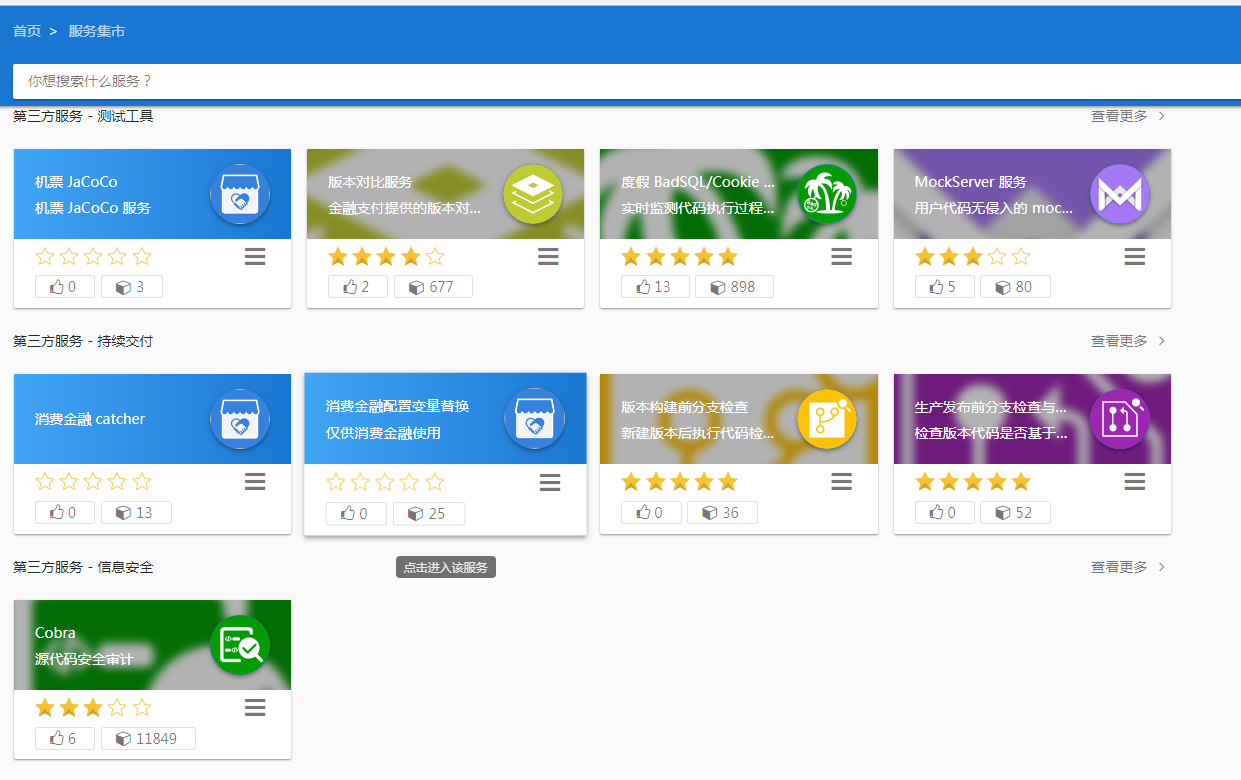Set fifth star rating on 消费金融 catcher
This screenshot has width=1241, height=780.
pos(142,482)
